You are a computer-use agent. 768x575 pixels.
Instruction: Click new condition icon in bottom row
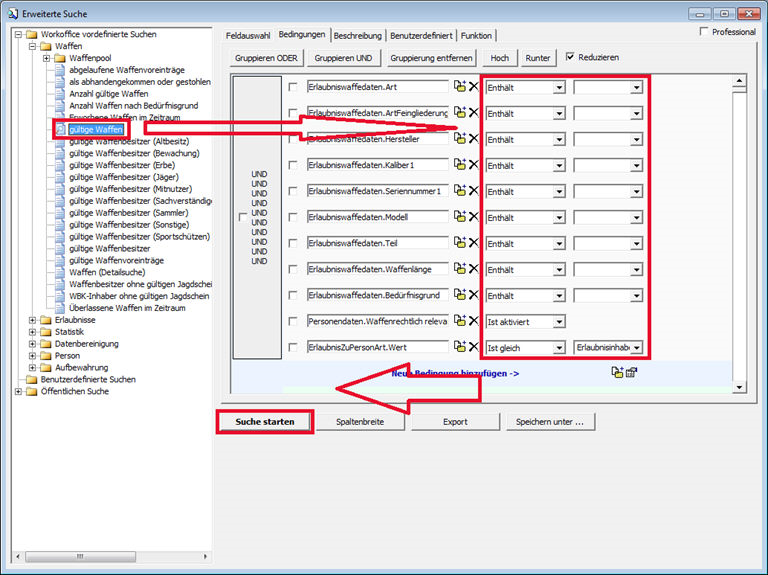[x=617, y=372]
